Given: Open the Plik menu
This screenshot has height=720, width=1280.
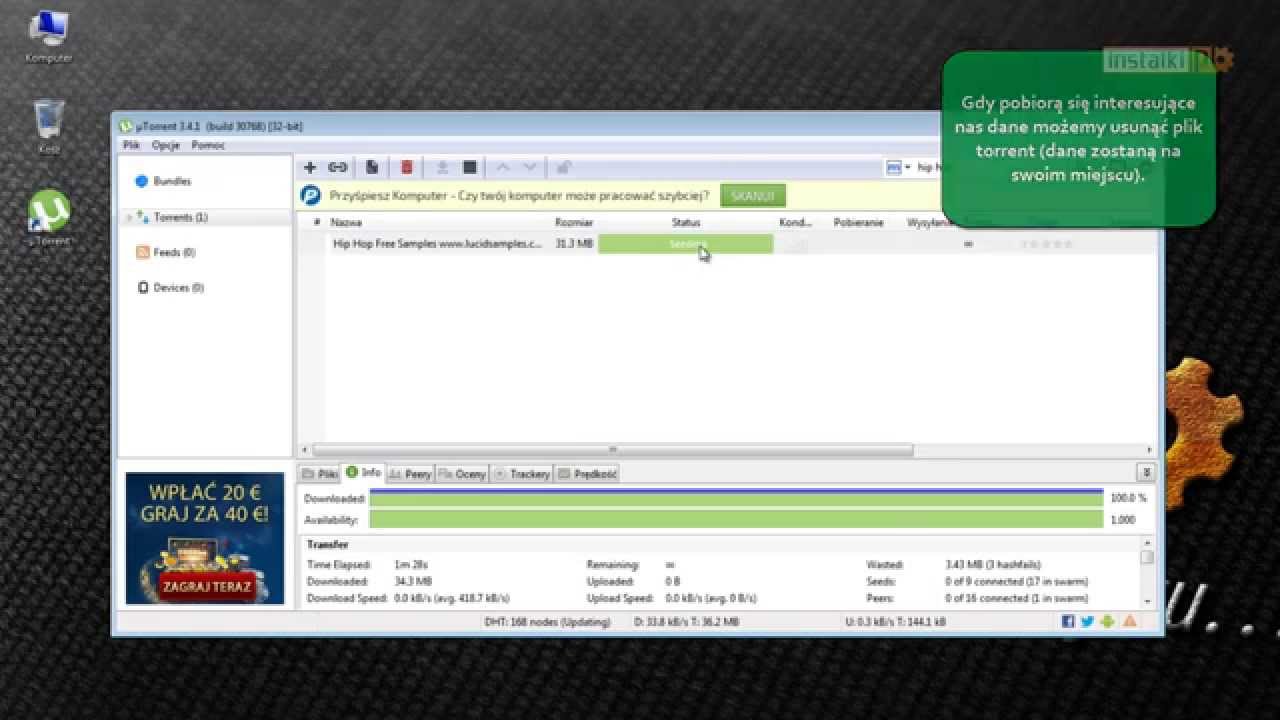Looking at the screenshot, I should point(131,145).
